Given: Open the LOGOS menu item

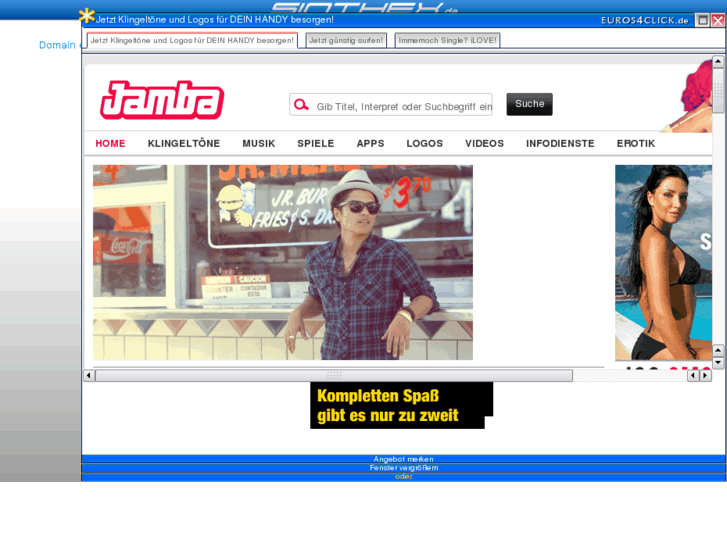Looking at the screenshot, I should (x=425, y=143).
